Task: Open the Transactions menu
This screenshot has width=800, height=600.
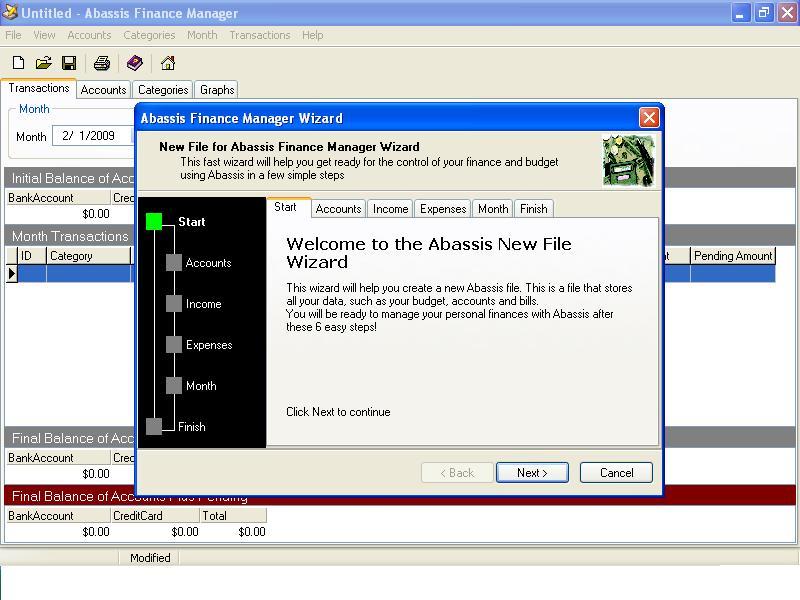Action: 259,35
